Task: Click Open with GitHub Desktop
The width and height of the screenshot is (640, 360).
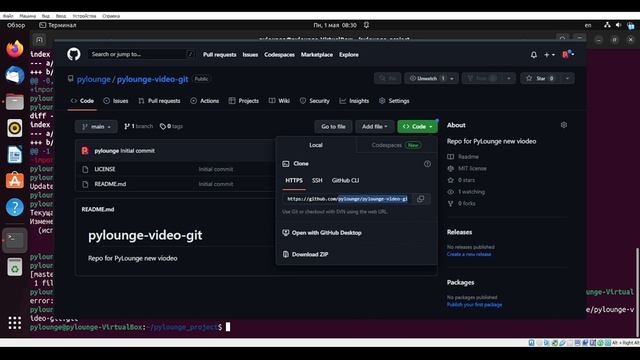Action: click(x=322, y=233)
